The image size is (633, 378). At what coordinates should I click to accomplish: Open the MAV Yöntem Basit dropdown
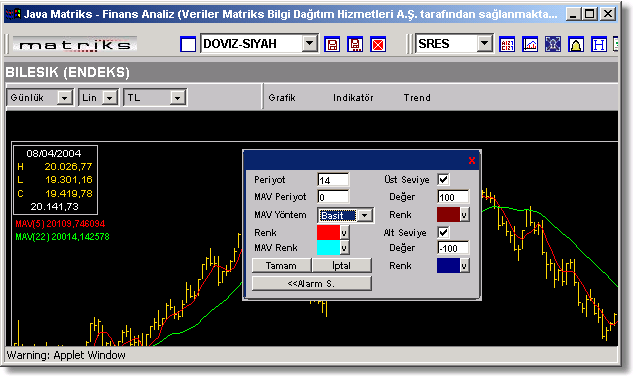365,215
